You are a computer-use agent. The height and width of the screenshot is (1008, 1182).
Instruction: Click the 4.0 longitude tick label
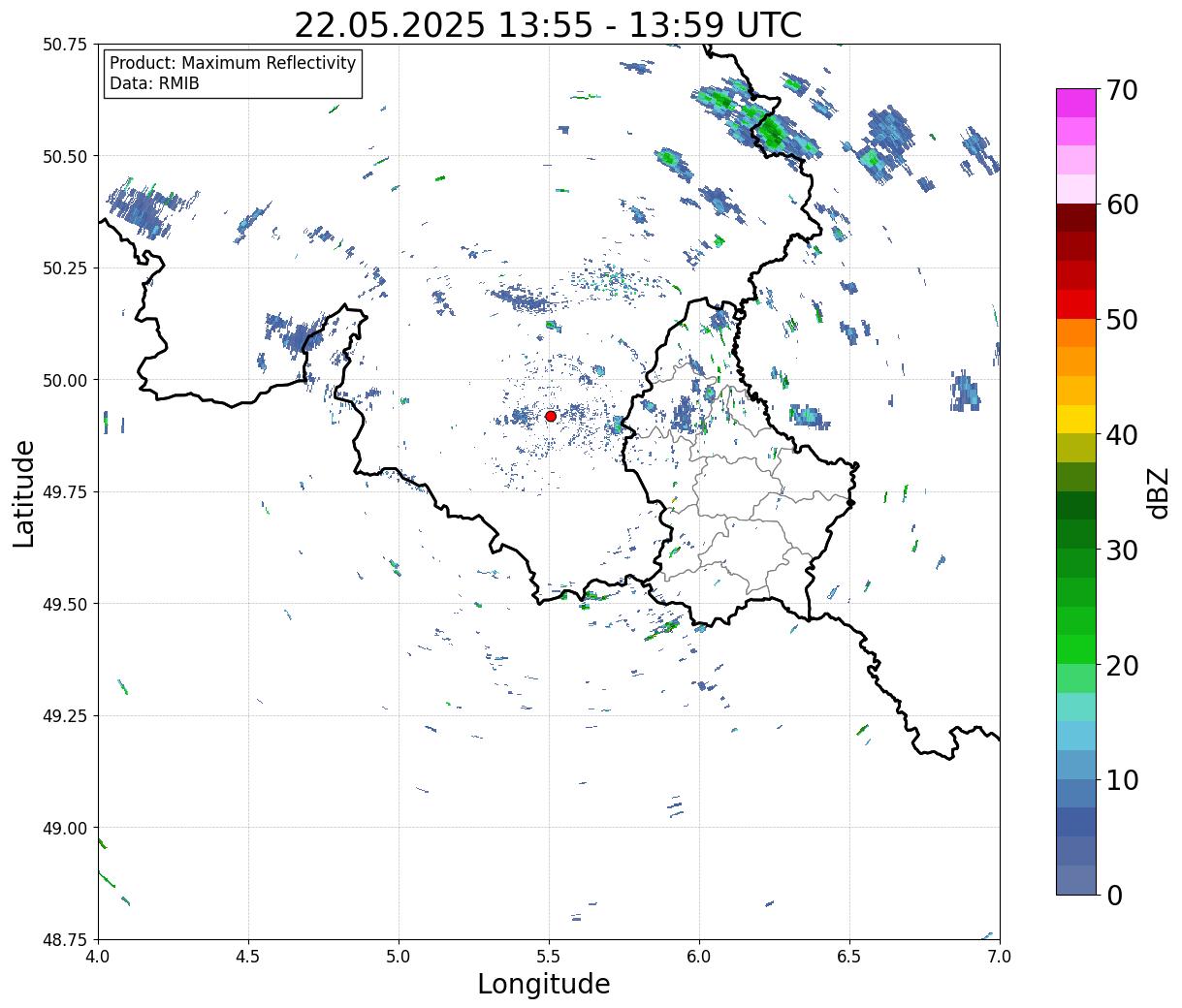(x=98, y=957)
